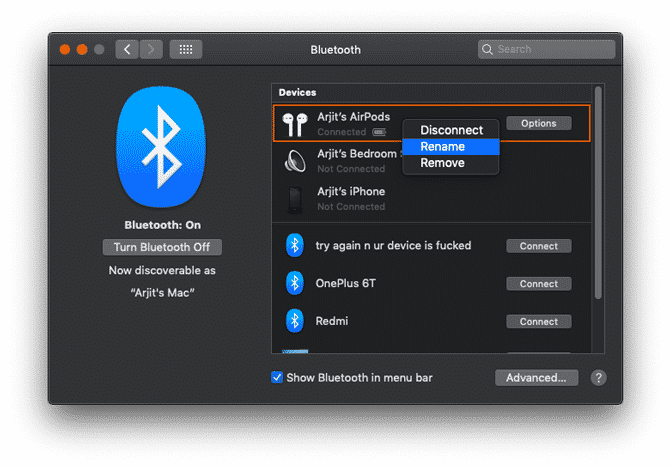Screen dimensions: 670x467
Task: Click Bluetooth icon beside 'try again' device
Action: (x=294, y=245)
